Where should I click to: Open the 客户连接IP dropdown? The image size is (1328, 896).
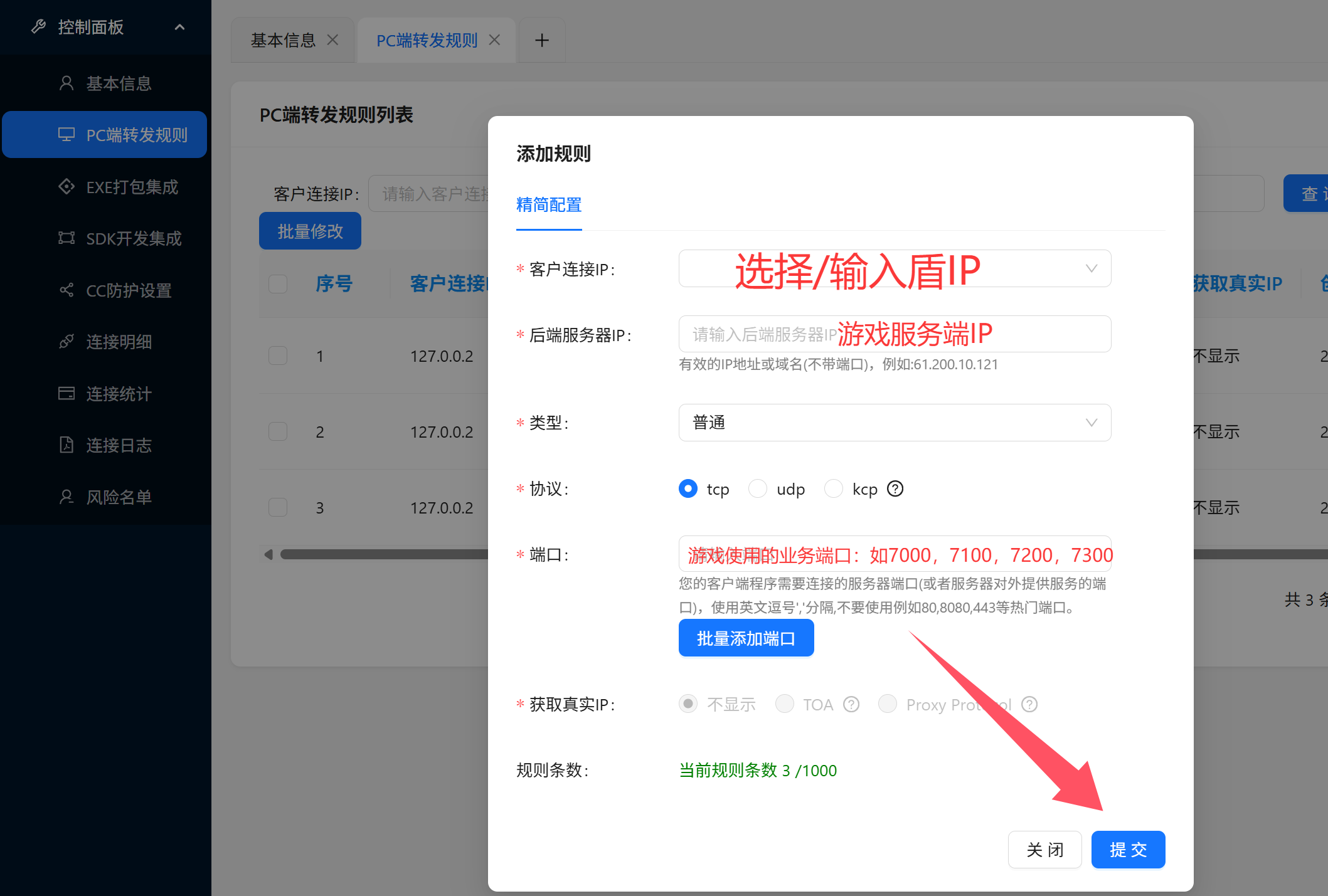[x=895, y=268]
